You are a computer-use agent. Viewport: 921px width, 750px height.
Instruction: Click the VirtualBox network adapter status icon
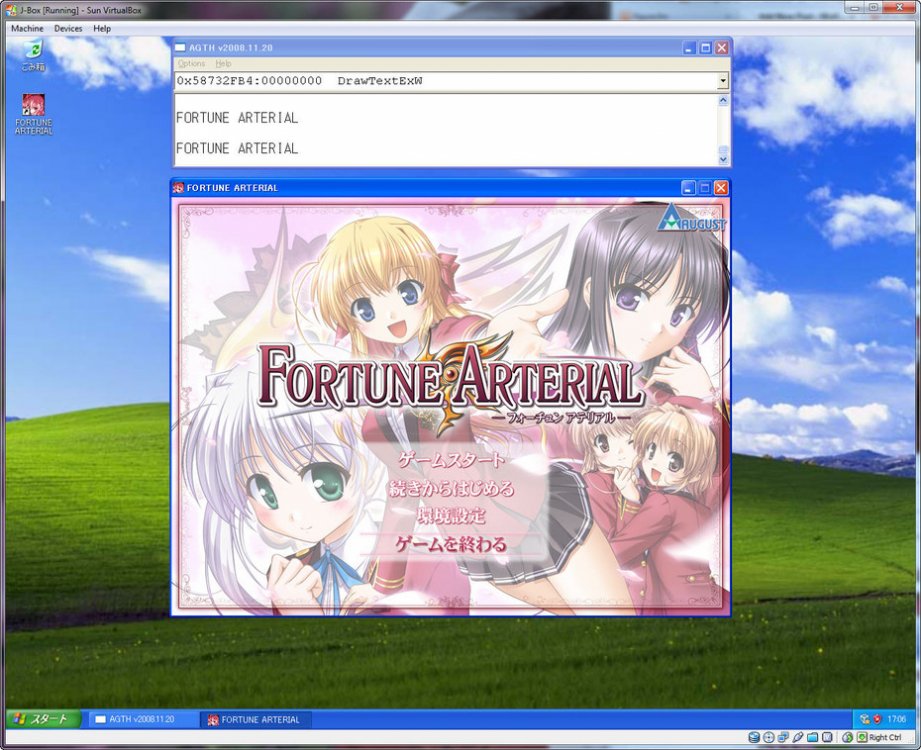[783, 737]
